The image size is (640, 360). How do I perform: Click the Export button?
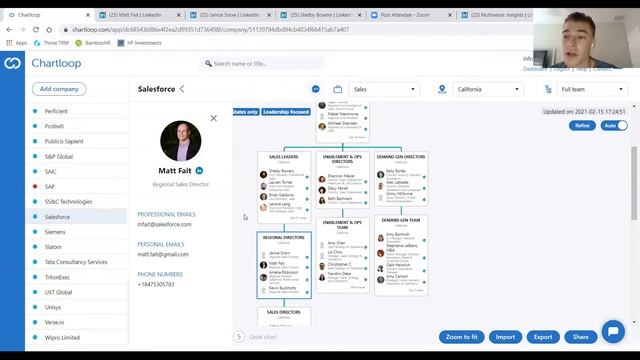click(543, 337)
